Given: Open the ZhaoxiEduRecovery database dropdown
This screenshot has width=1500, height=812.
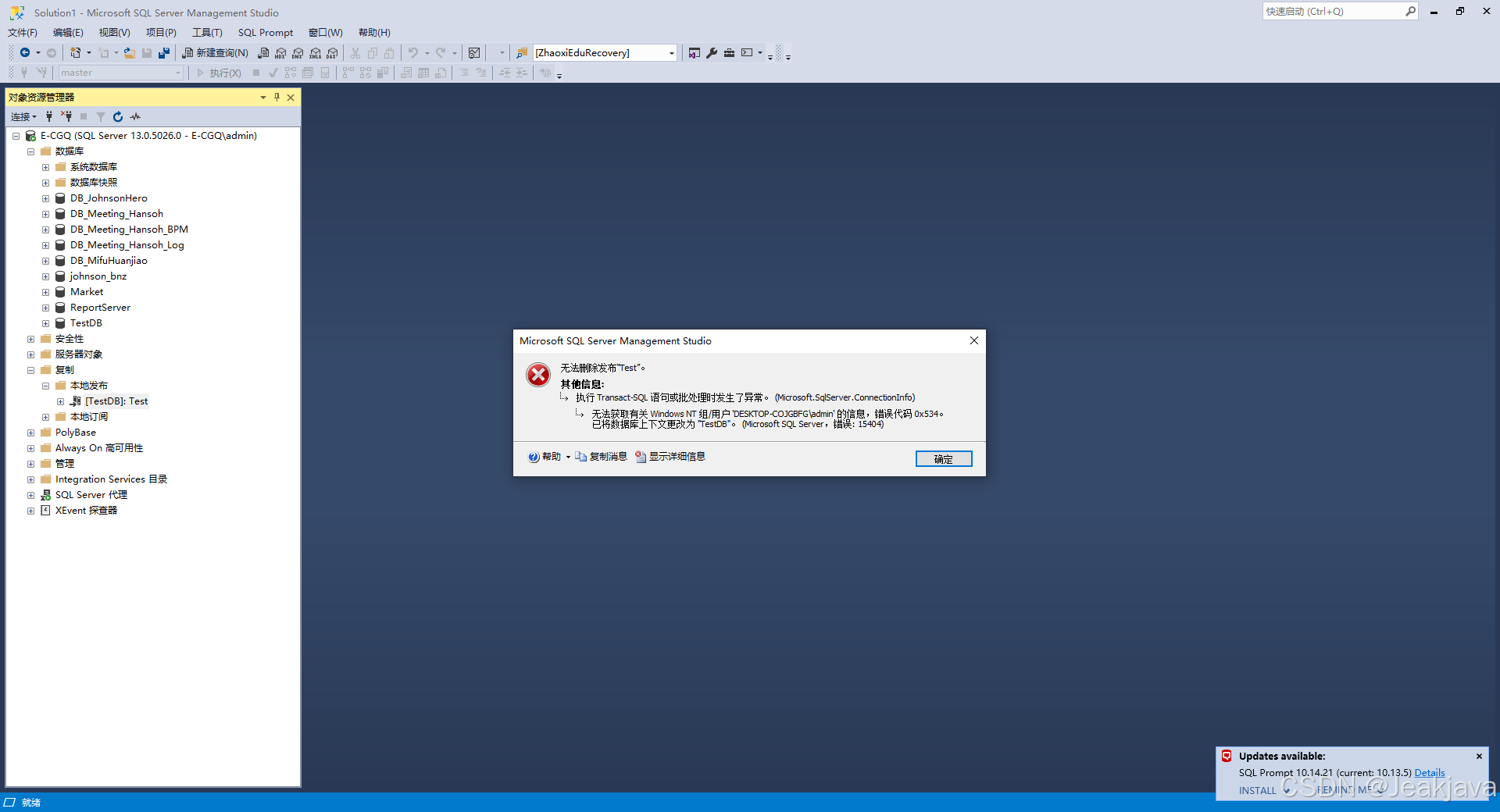Looking at the screenshot, I should point(670,52).
